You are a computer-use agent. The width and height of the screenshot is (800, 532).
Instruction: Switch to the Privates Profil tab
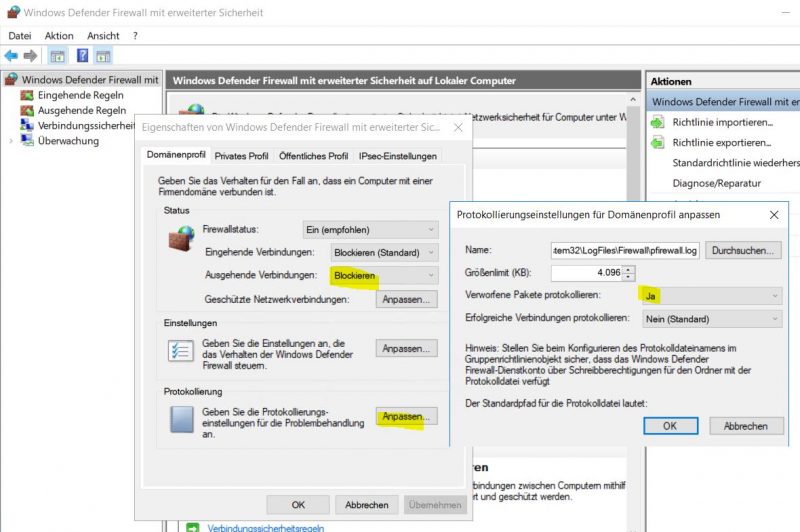point(241,156)
